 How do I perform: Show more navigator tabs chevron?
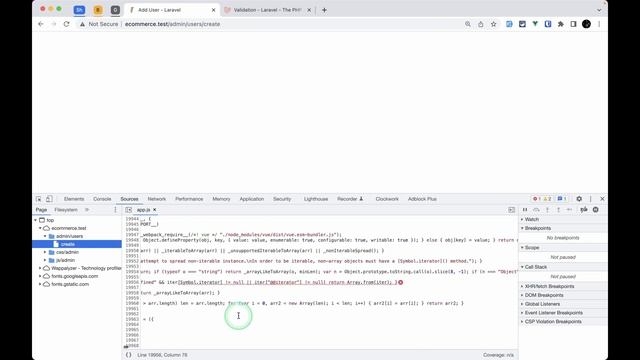click(x=87, y=210)
